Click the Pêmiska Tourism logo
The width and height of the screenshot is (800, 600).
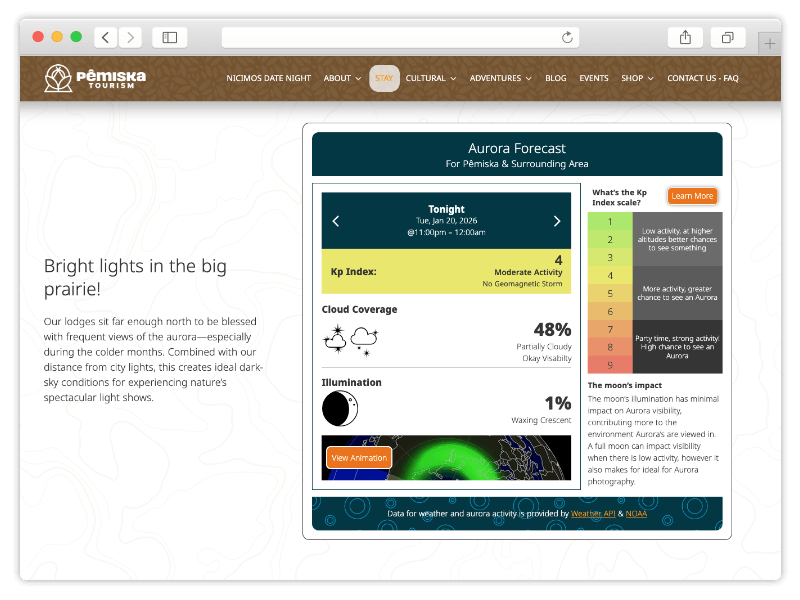coord(95,78)
